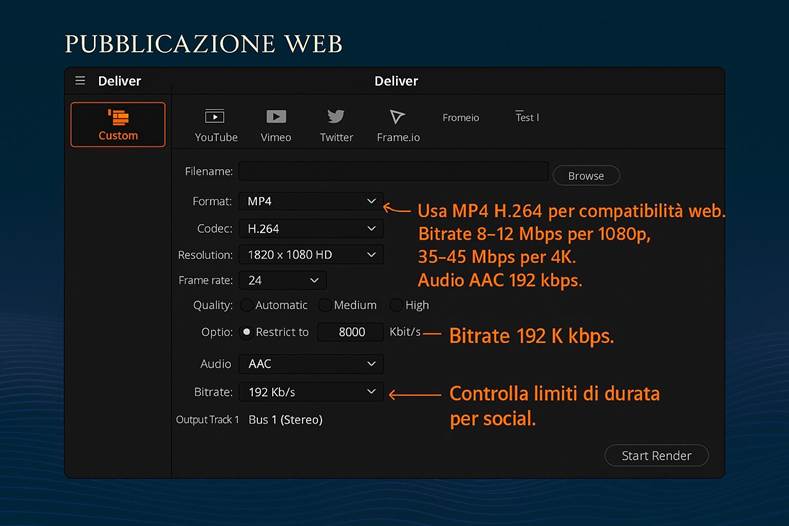This screenshot has height=526, width=789.
Task: Click the Deliver label next to menu icon
Action: 119,81
